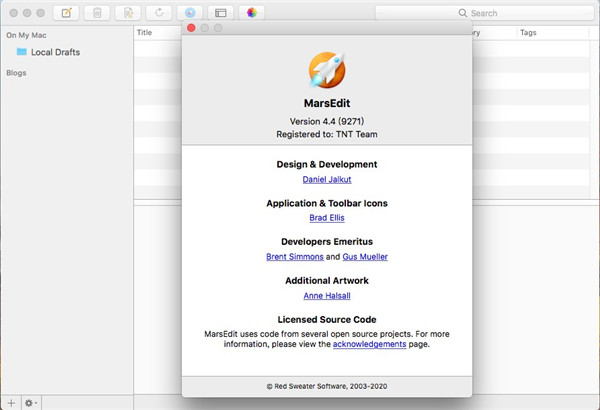
Task: Click the Red Sweater Software copyright text
Action: pyautogui.click(x=327, y=386)
